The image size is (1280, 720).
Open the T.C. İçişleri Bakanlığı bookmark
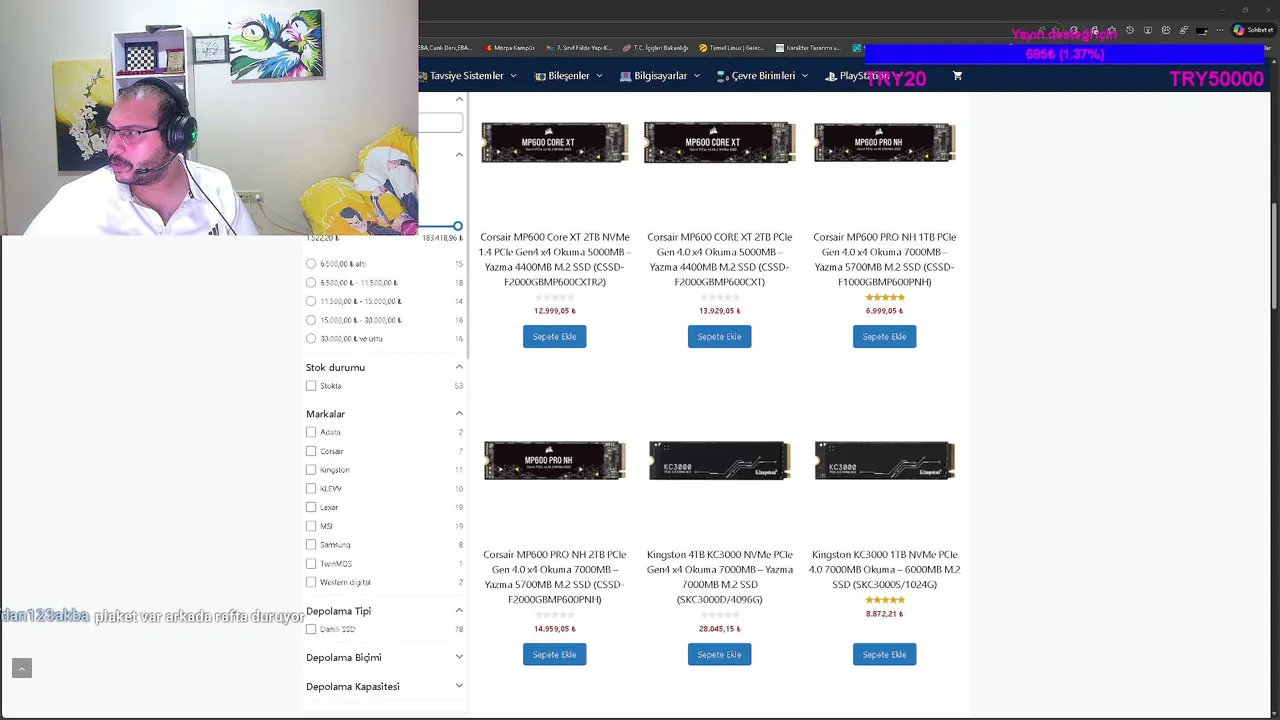pyautogui.click(x=656, y=48)
